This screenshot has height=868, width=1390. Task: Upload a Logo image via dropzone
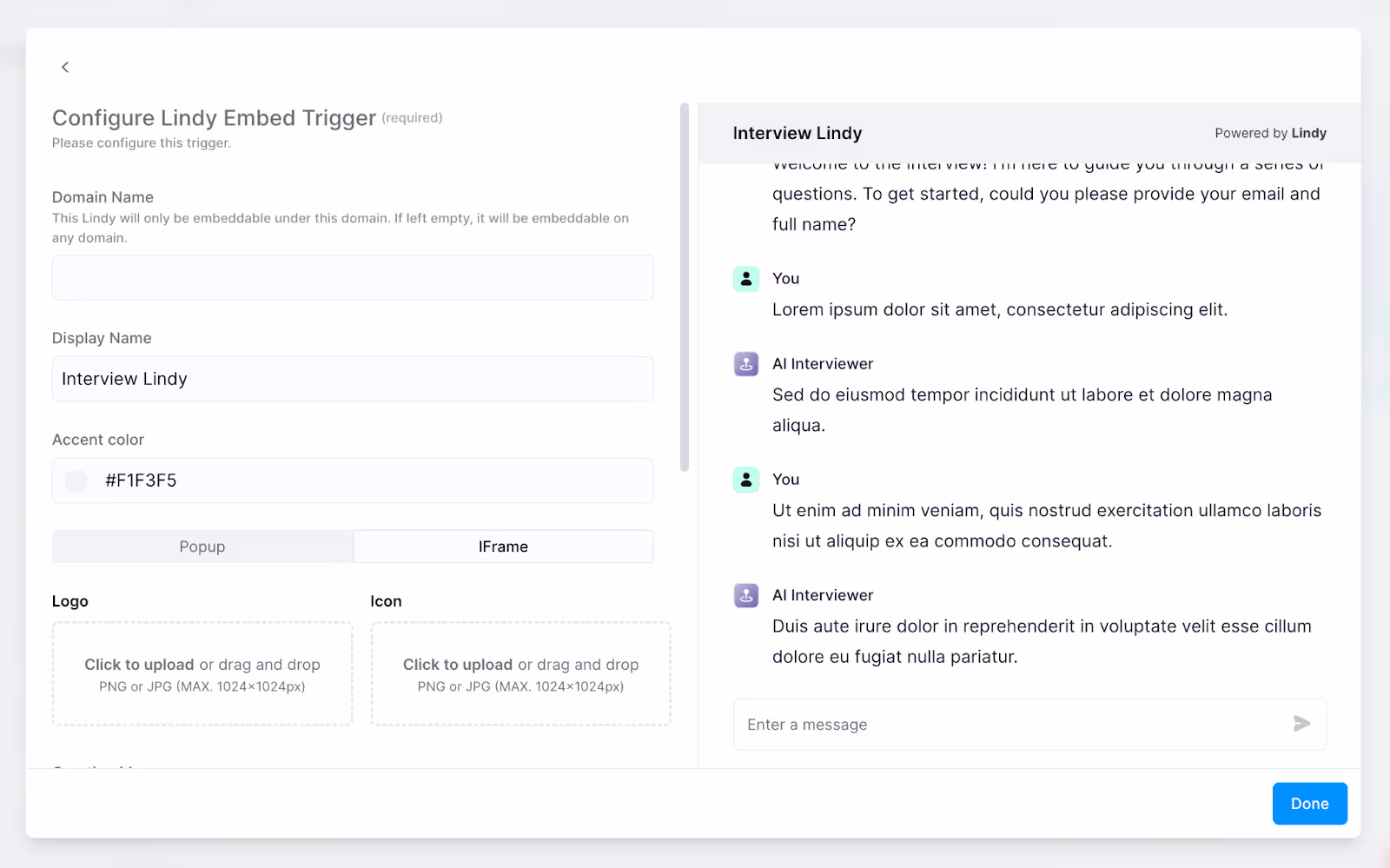202,673
